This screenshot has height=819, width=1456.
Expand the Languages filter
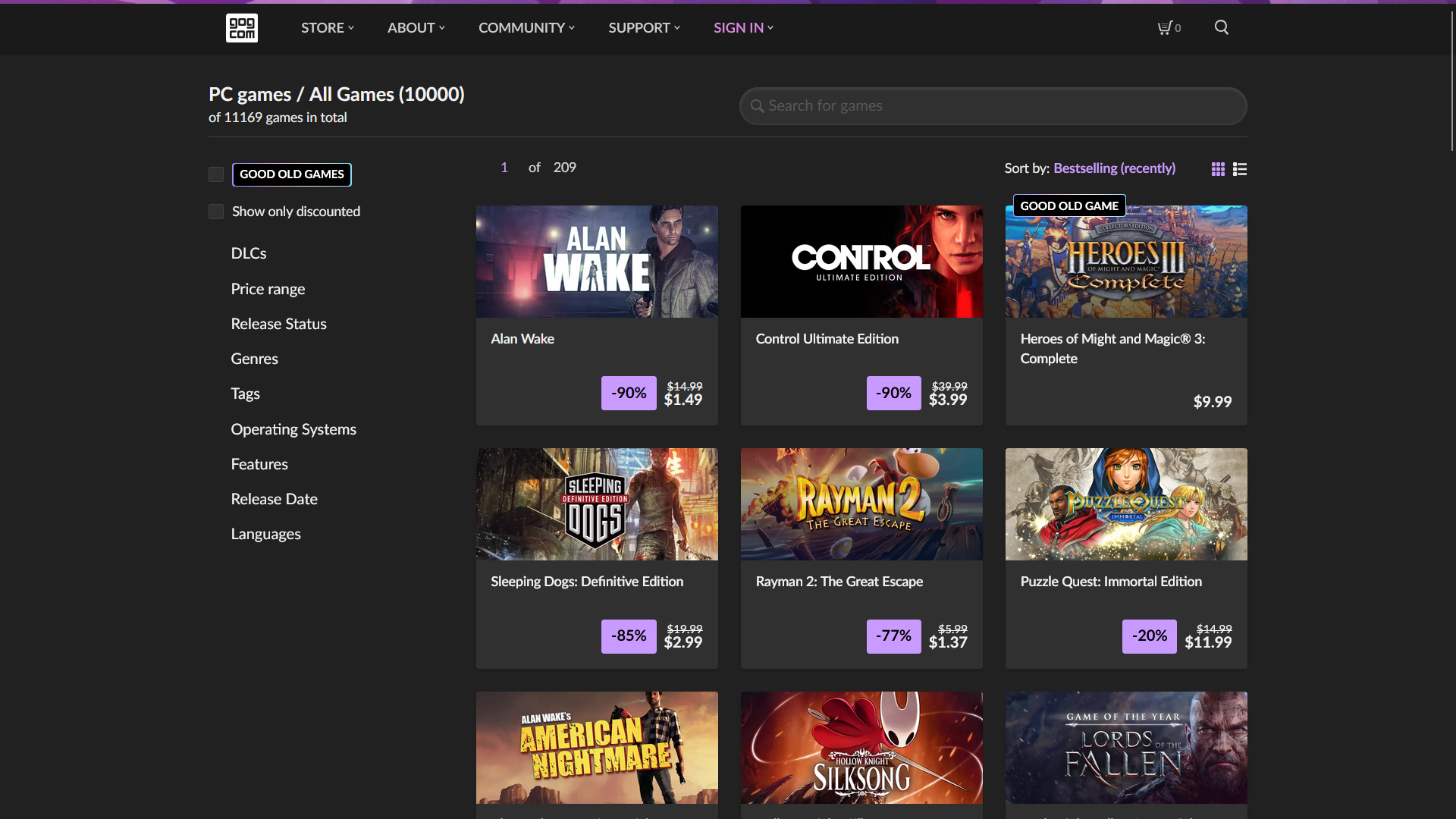tap(265, 534)
